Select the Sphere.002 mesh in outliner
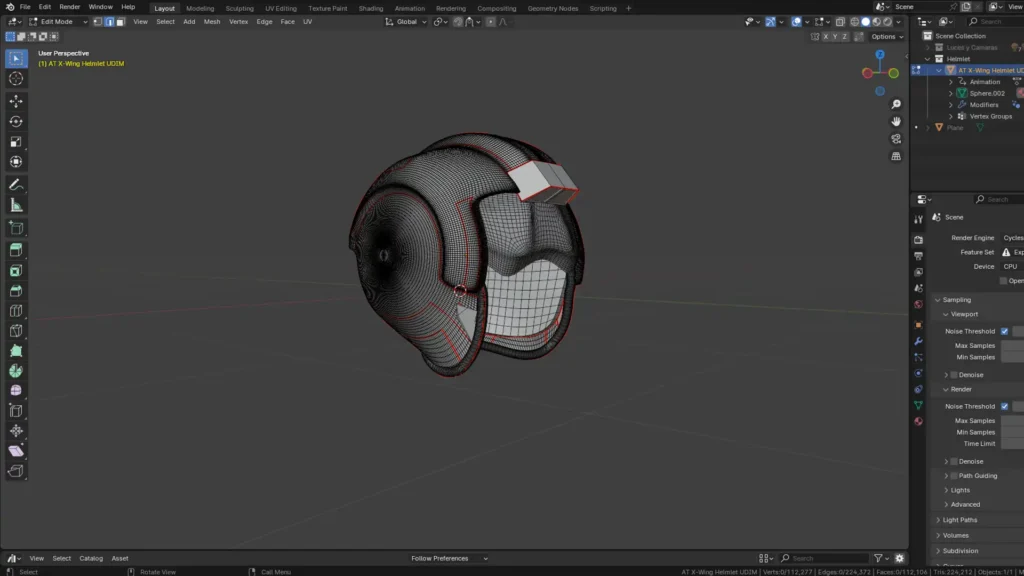This screenshot has width=1024, height=576. pyautogui.click(x=986, y=93)
